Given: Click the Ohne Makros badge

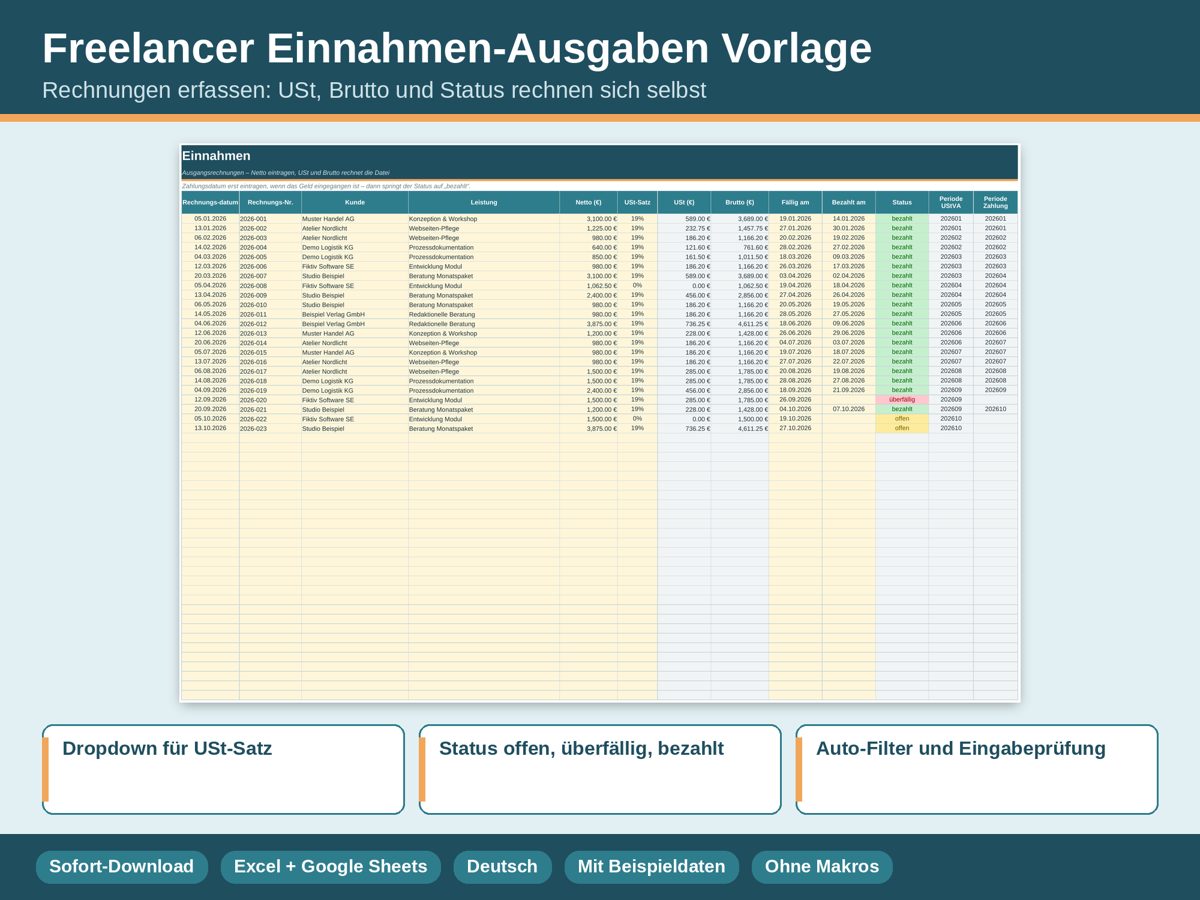Looking at the screenshot, I should tap(822, 867).
